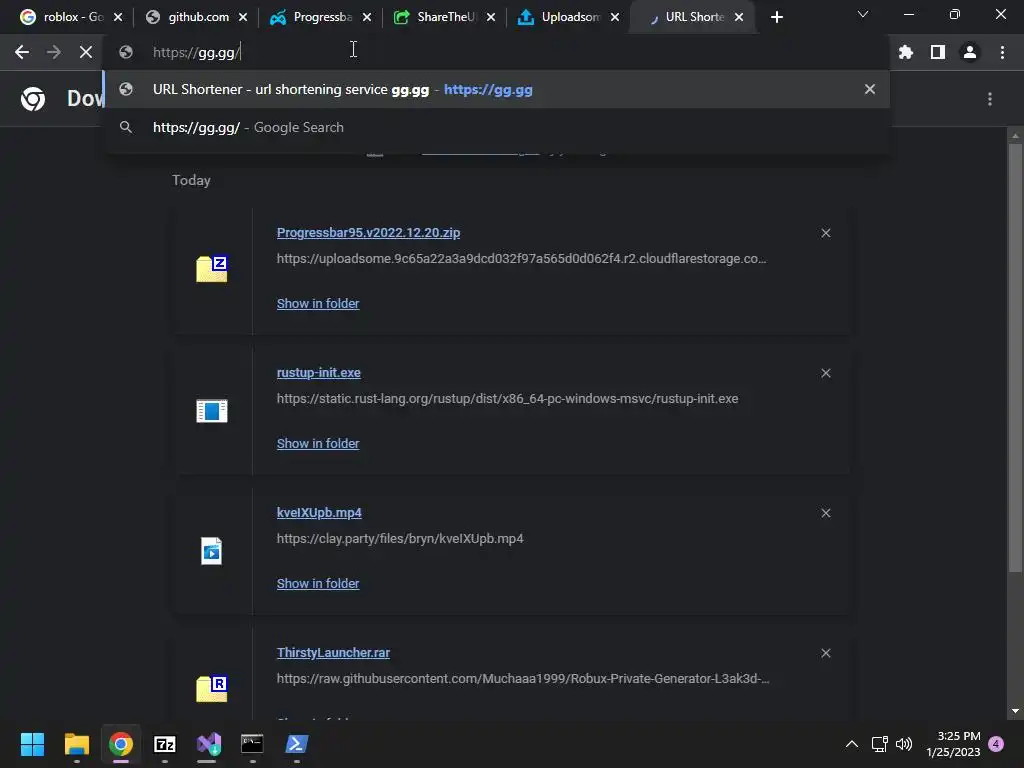Click the address bar with https://gg.gg/

point(496,52)
